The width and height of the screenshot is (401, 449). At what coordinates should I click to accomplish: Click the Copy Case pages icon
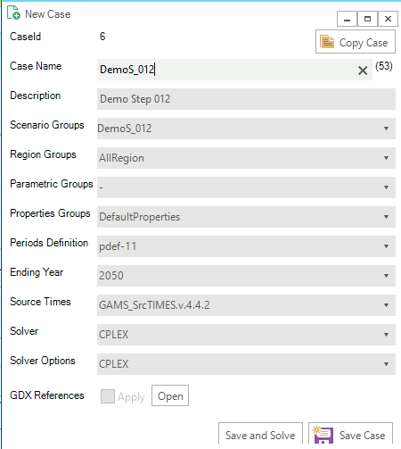click(x=327, y=42)
